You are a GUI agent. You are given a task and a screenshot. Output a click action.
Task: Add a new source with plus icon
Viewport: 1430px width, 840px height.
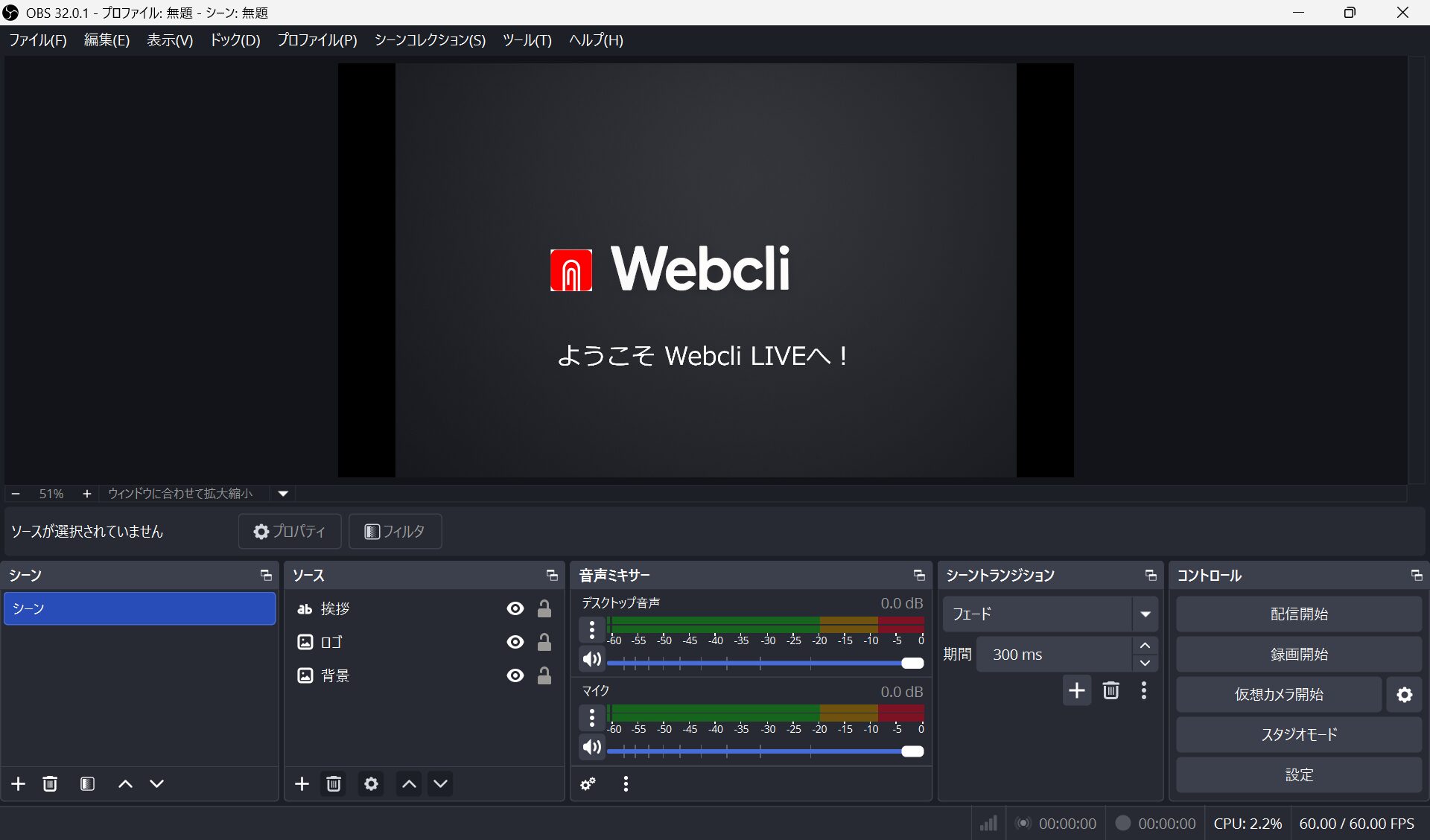(x=302, y=783)
